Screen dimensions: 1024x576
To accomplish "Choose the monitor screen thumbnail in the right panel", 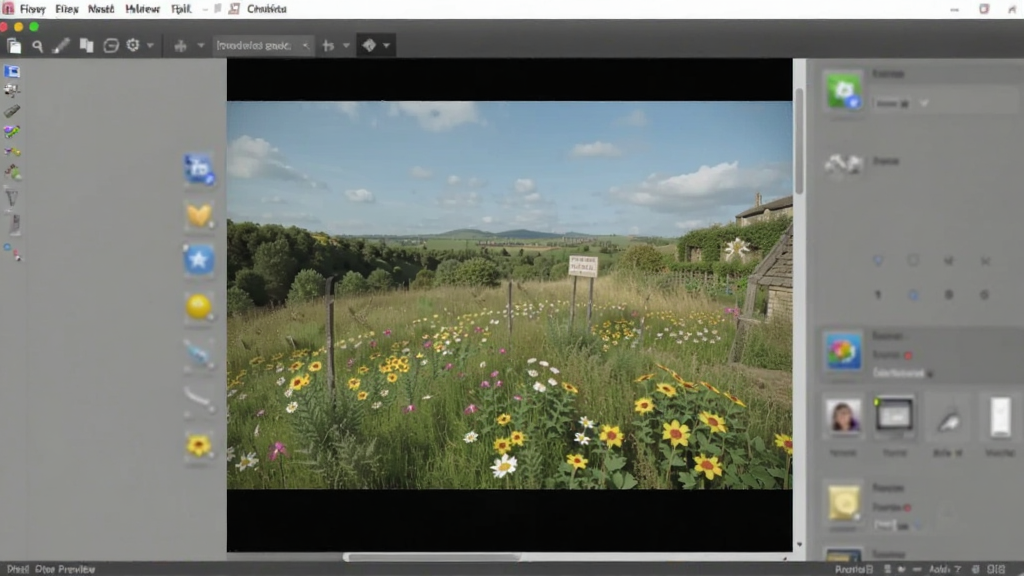I will [x=895, y=414].
